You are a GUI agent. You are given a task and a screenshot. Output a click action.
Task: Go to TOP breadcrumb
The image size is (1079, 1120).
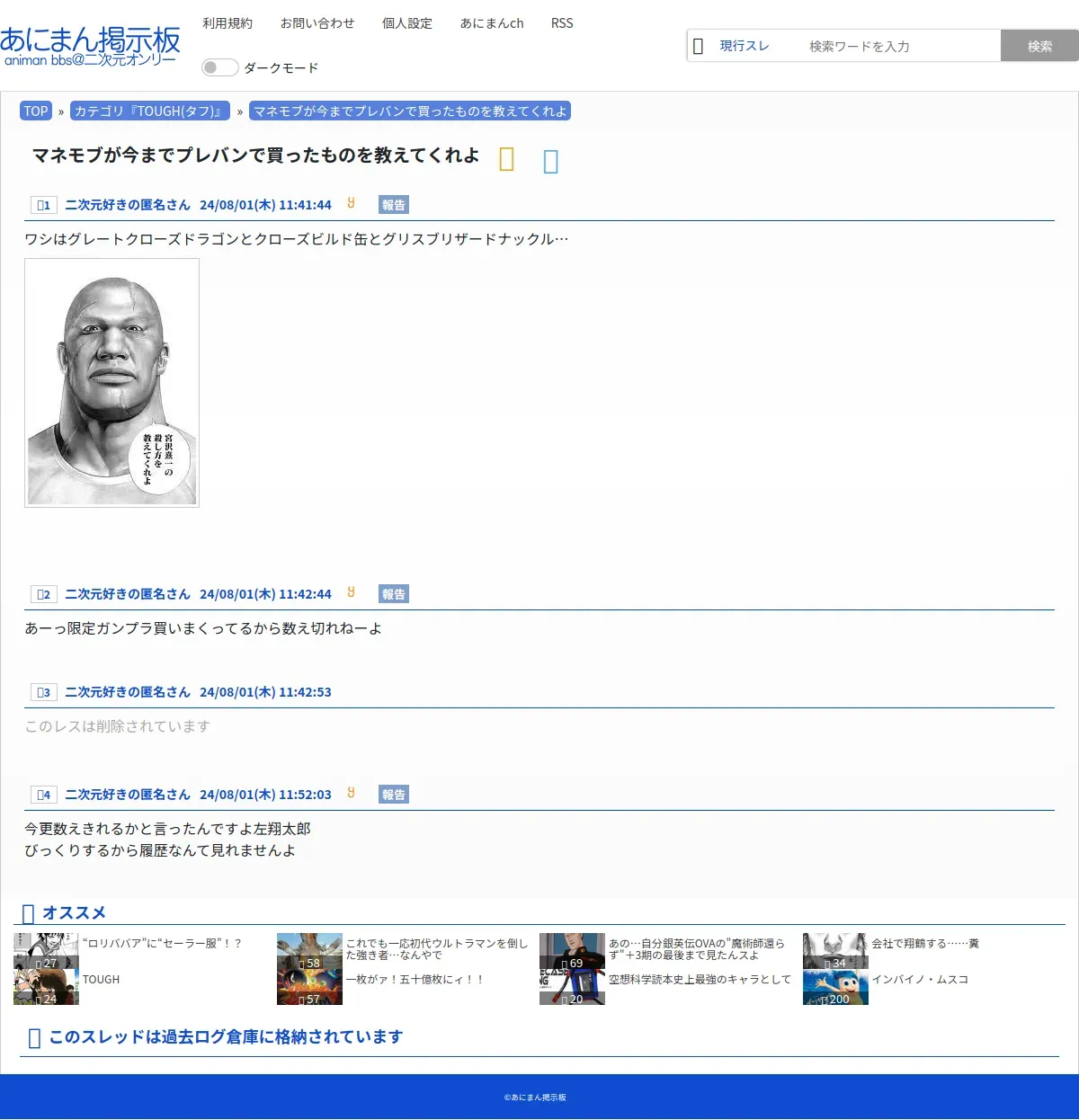tap(36, 111)
